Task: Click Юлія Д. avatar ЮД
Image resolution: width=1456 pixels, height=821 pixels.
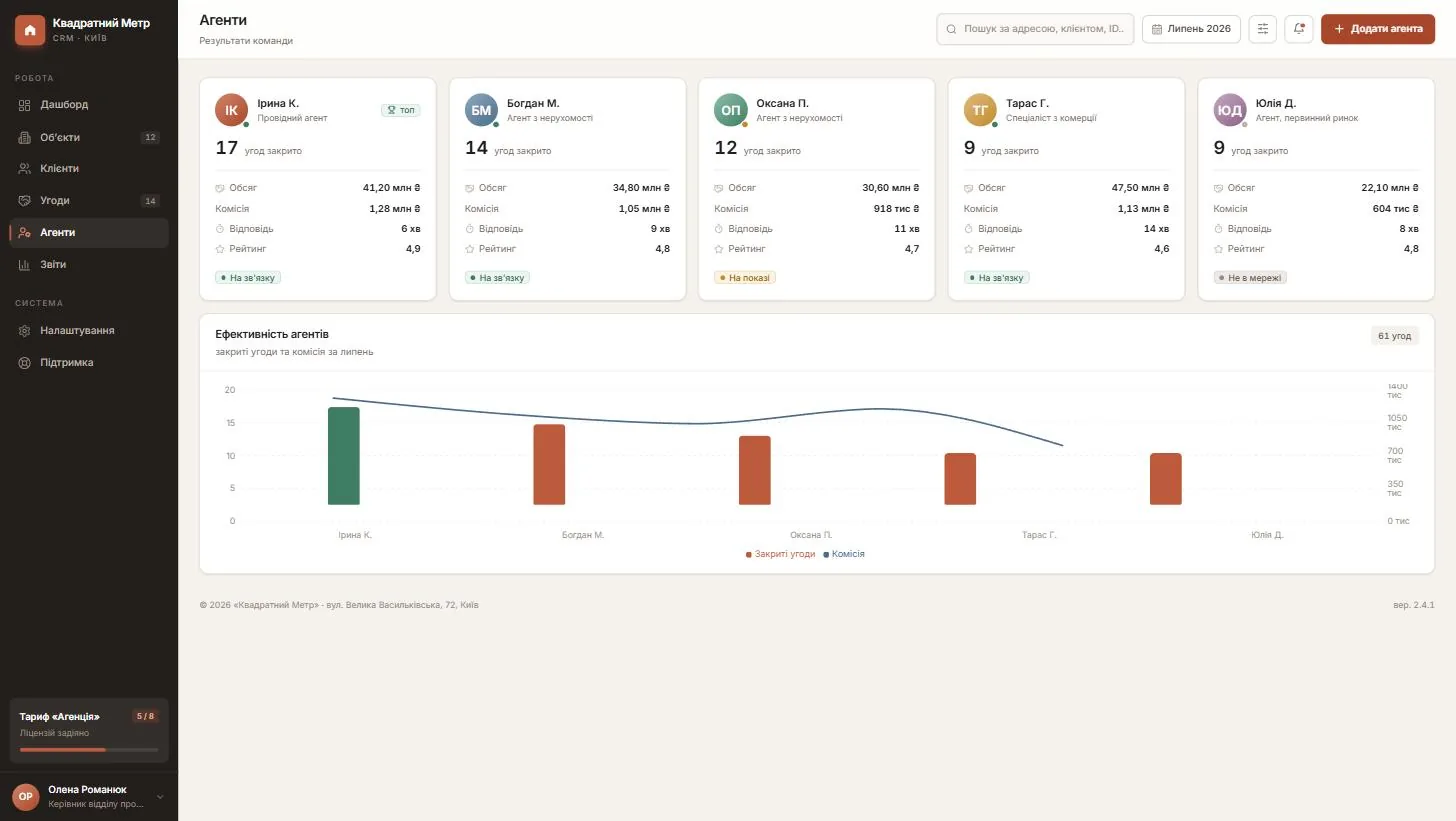Action: [x=1230, y=110]
